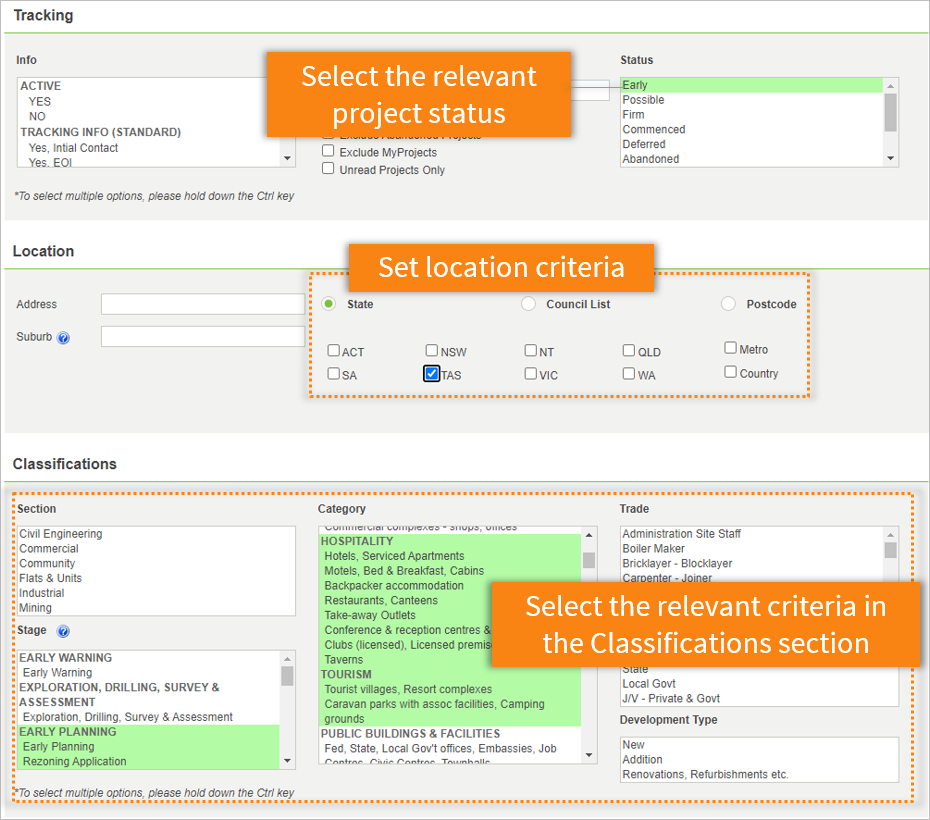The height and width of the screenshot is (820, 930).
Task: Open the Suburb help icon
Action: (63, 337)
